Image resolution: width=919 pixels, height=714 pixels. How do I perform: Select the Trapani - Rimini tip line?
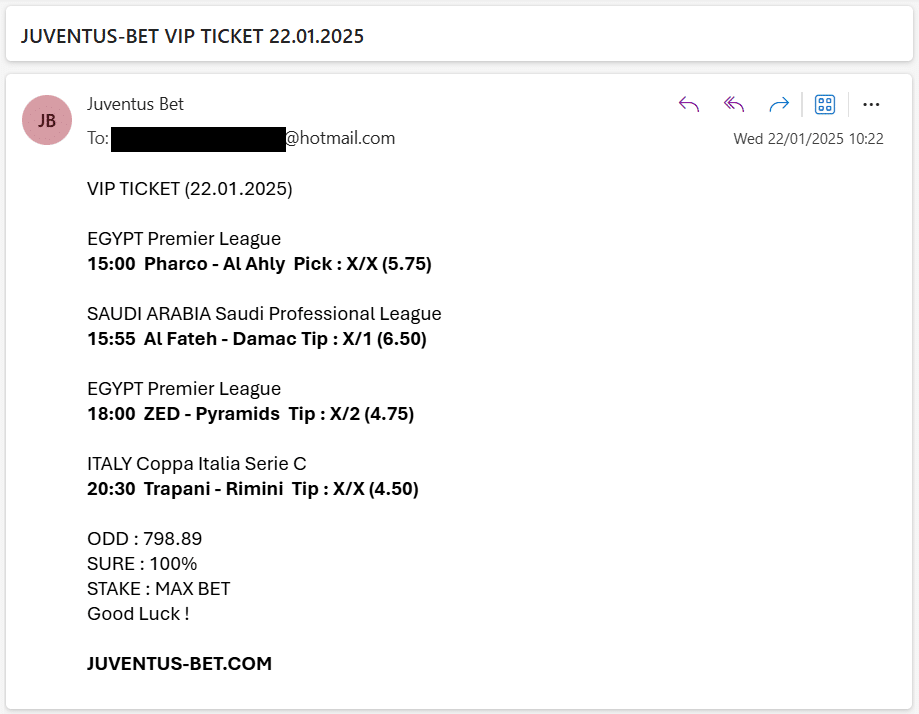253,489
